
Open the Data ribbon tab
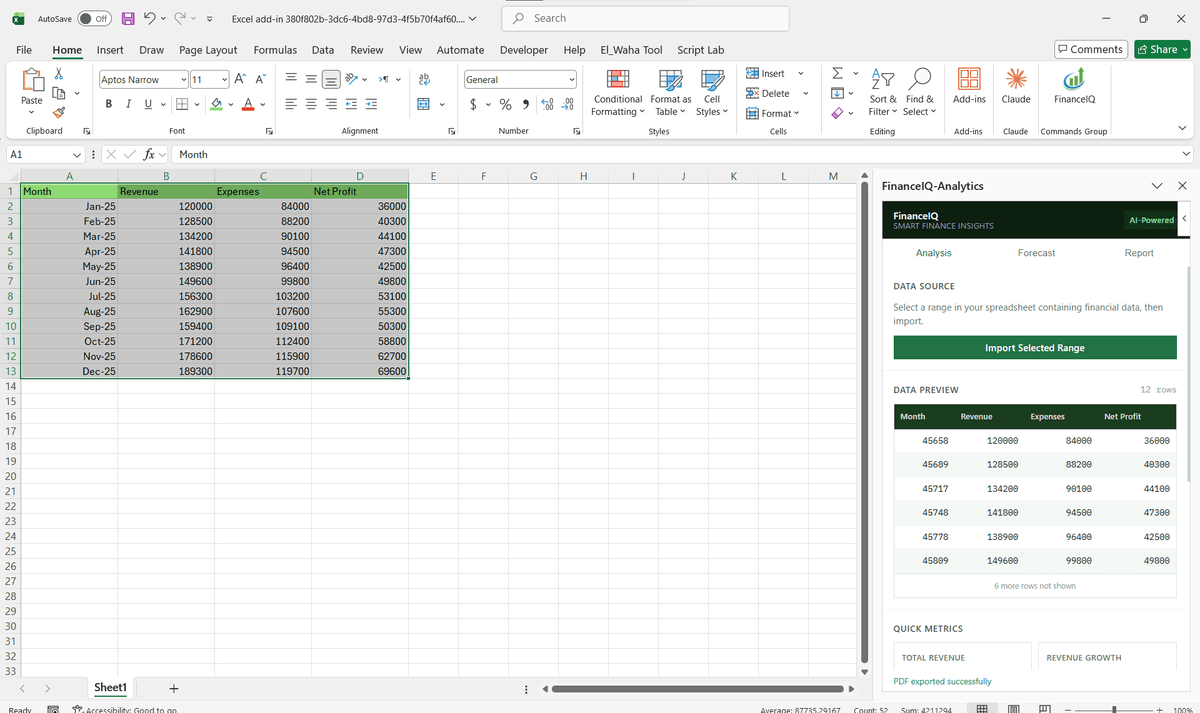[323, 50]
